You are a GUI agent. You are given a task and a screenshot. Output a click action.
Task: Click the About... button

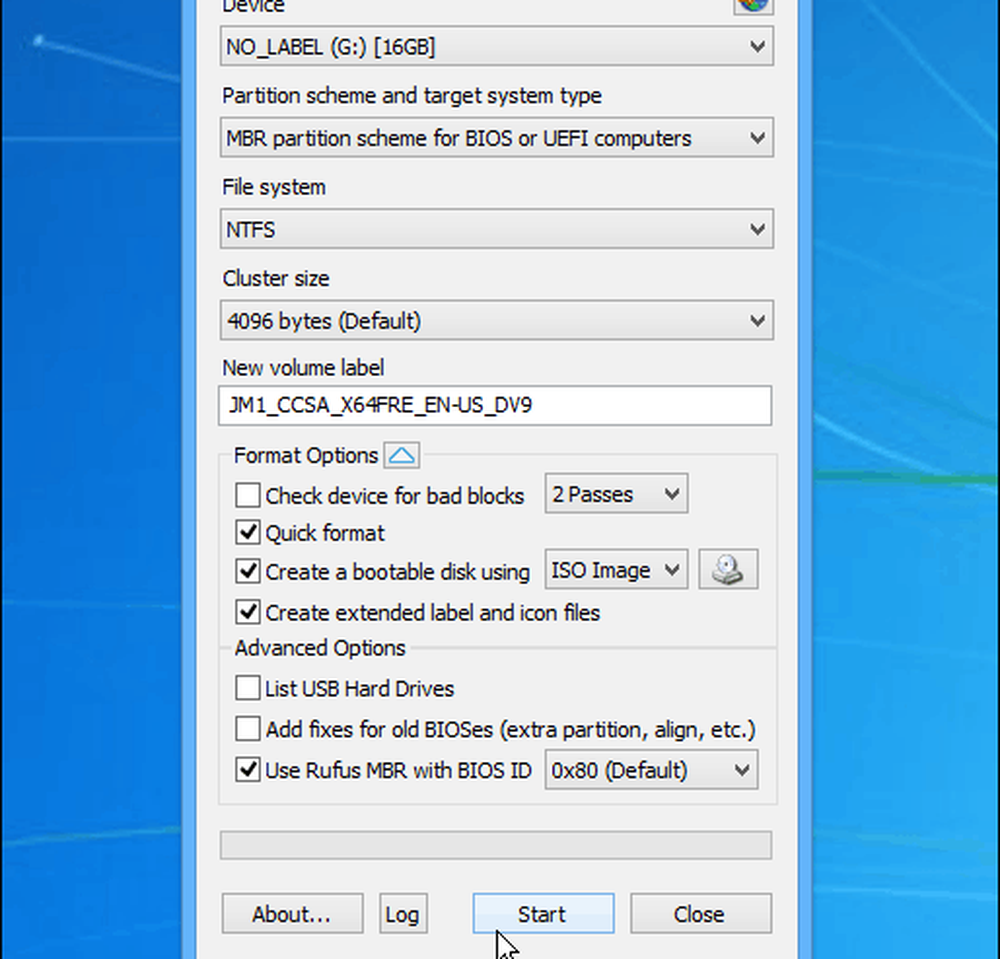292,913
